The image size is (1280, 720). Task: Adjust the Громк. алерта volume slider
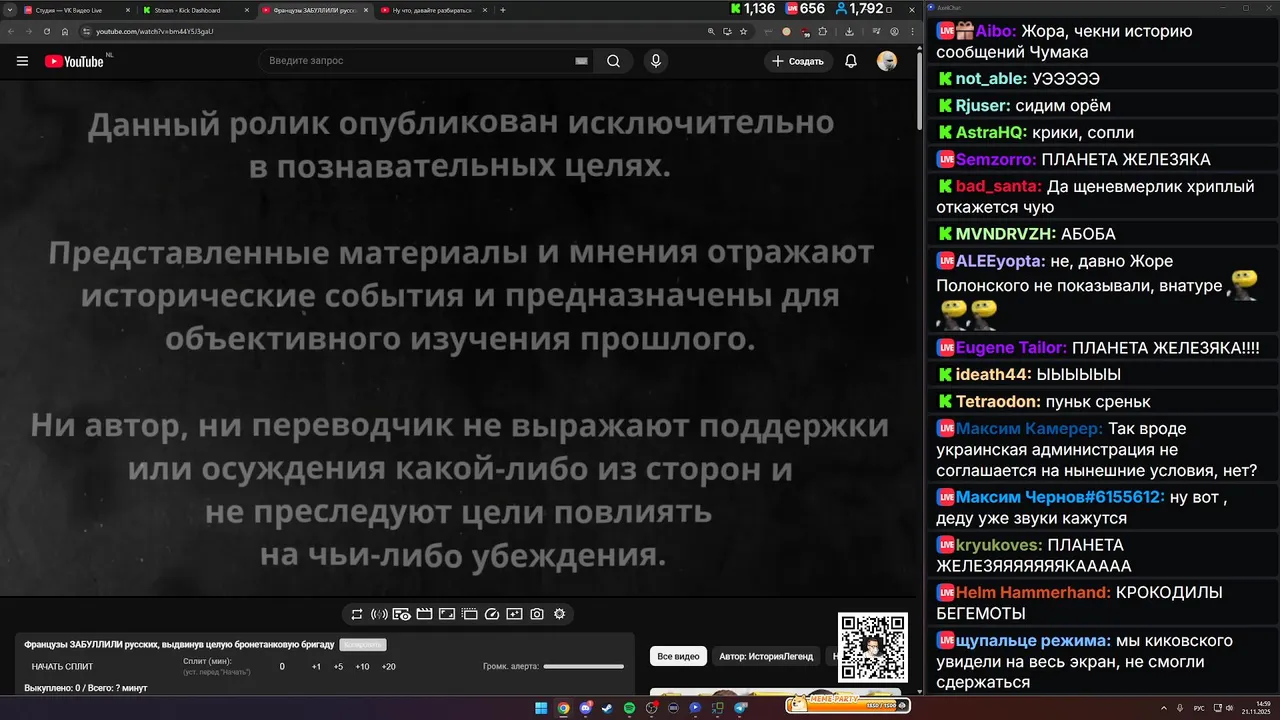[583, 666]
